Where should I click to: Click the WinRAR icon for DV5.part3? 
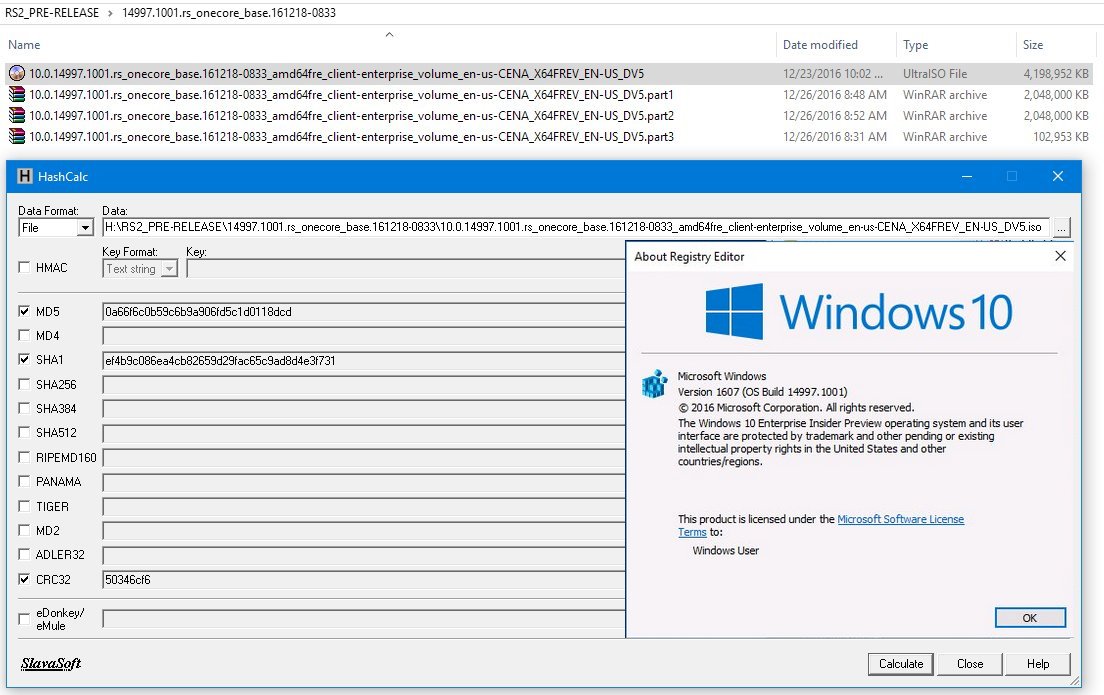(x=17, y=137)
